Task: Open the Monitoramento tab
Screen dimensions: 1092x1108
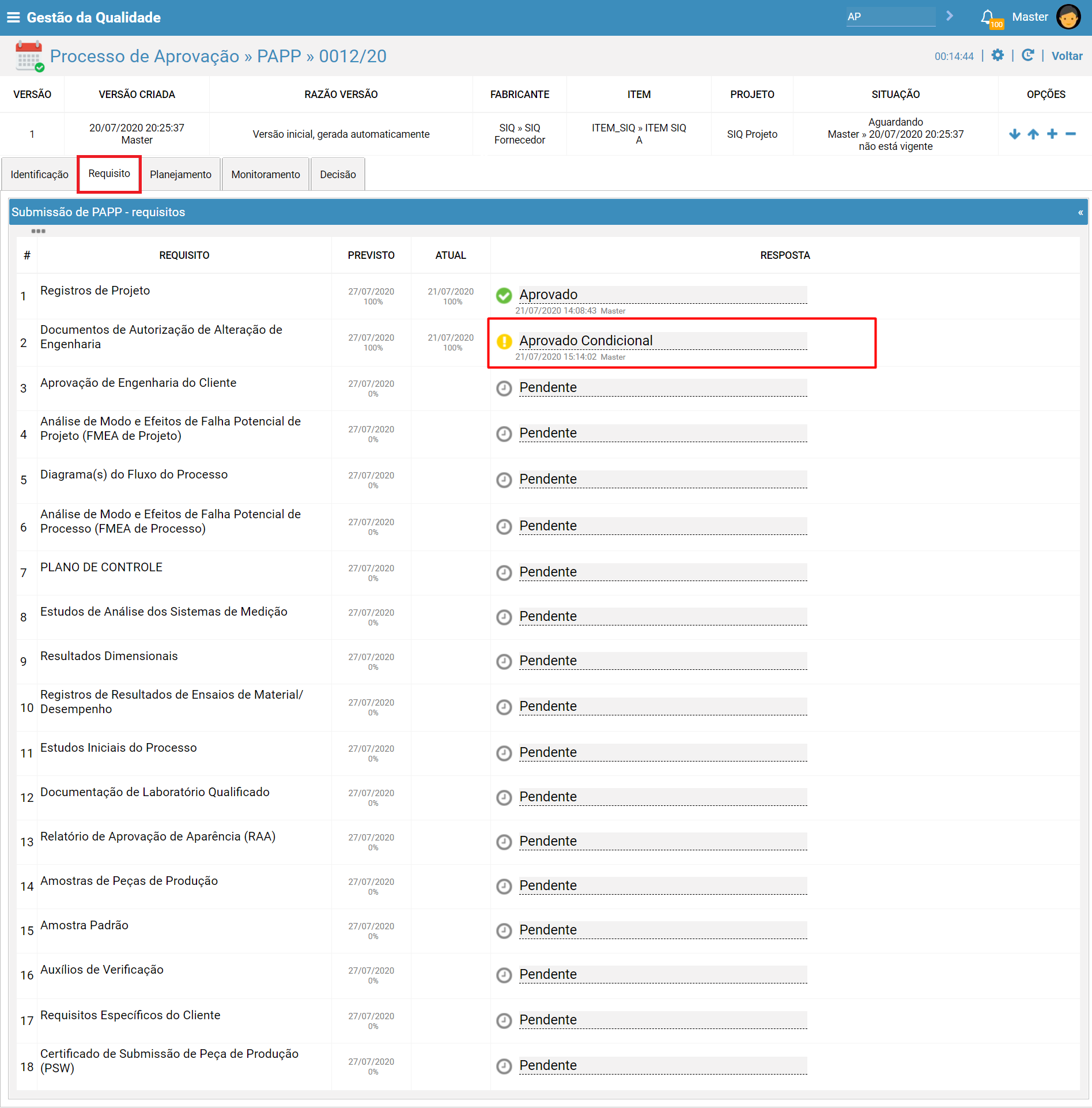Action: point(266,174)
